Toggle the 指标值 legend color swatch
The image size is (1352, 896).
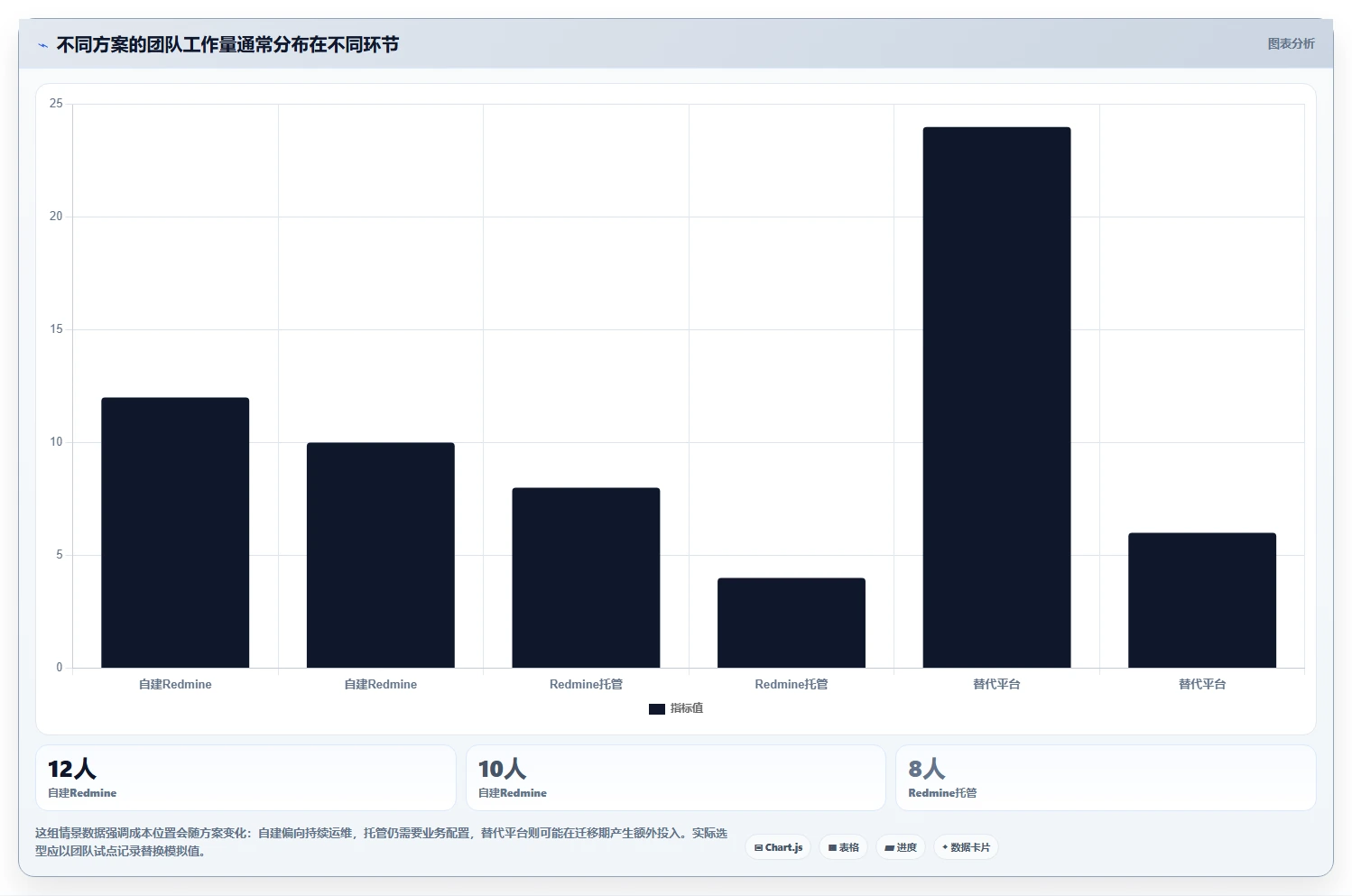tap(657, 709)
